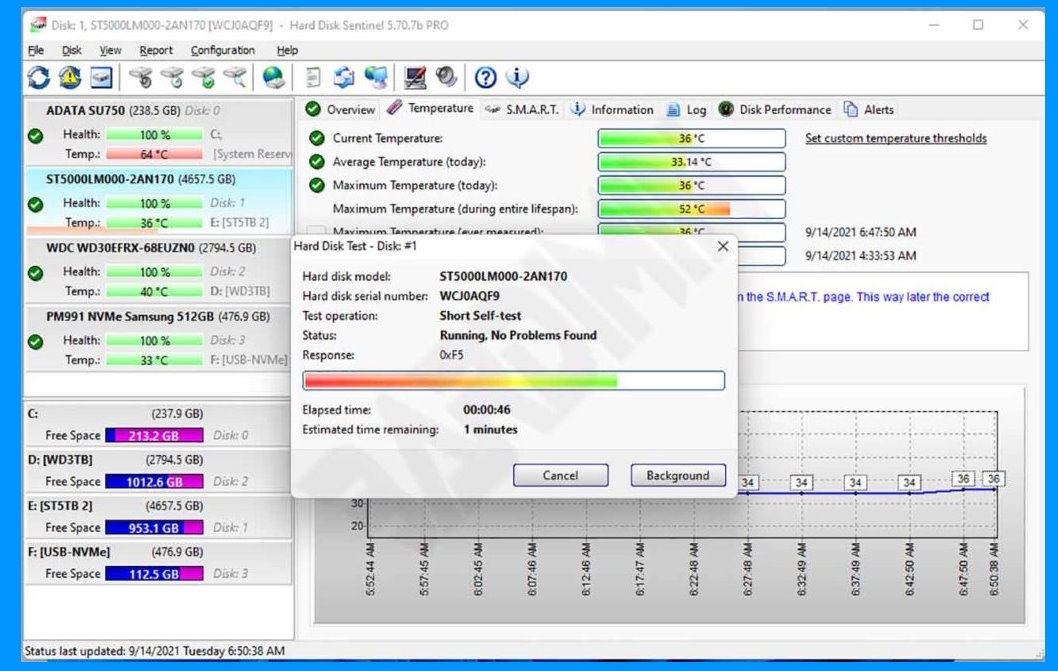The width and height of the screenshot is (1058, 671).
Task: Click the E: [ST5TB 2] free space 953.1 GB bar
Action: 155,527
